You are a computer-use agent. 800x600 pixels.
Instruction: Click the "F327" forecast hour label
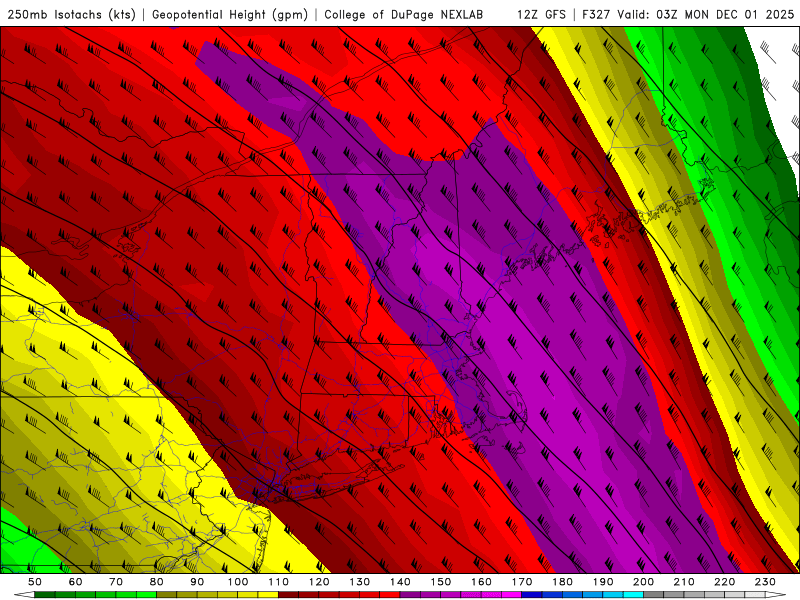coord(596,14)
